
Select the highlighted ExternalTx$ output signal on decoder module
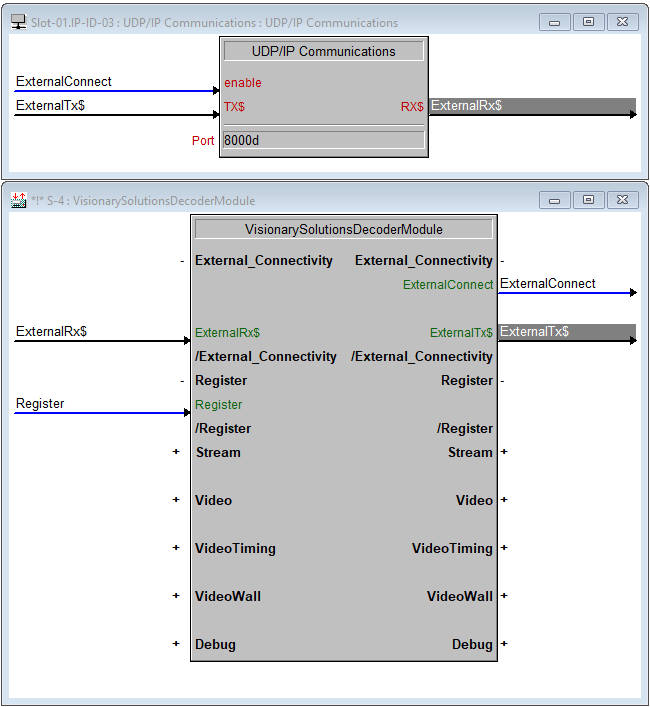pyautogui.click(x=567, y=332)
